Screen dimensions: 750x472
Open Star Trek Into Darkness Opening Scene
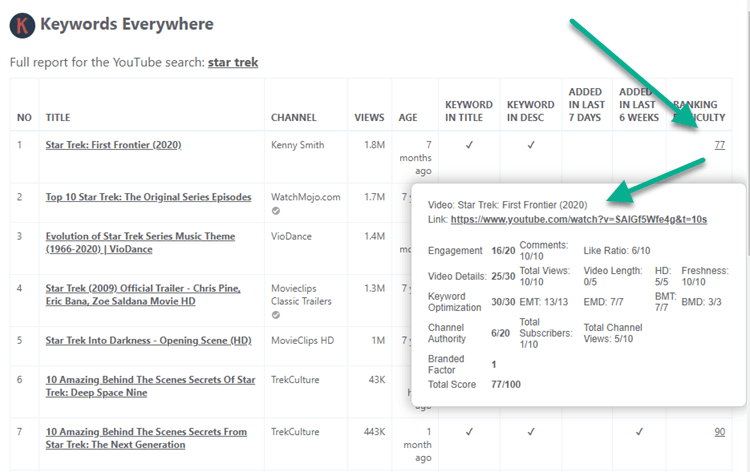point(148,340)
